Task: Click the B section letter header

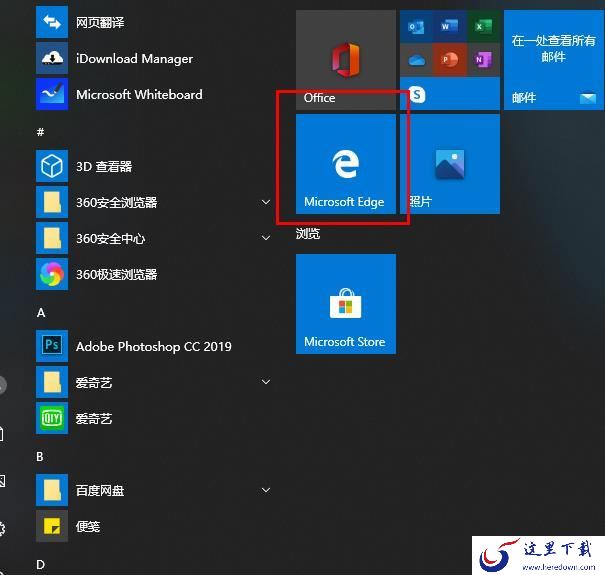Action: coord(40,457)
